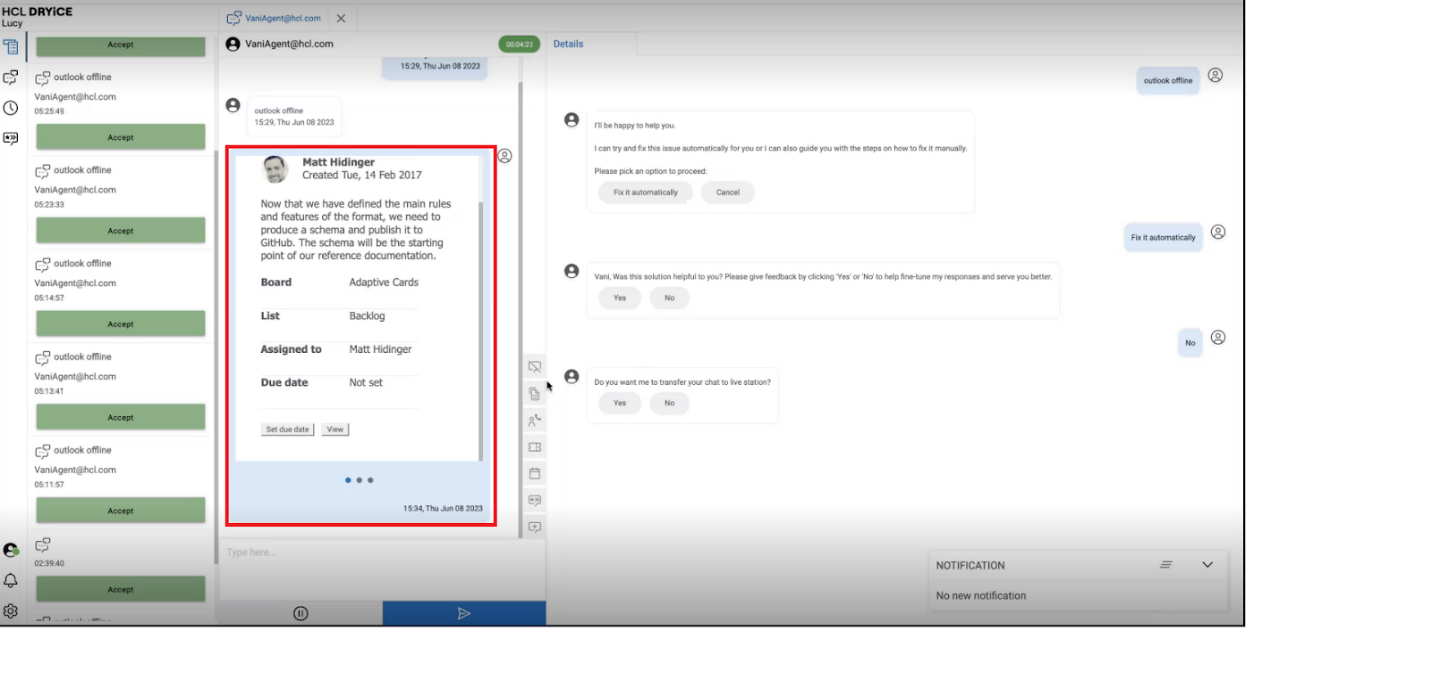The image size is (1431, 679).
Task: Click the View button on Matt Hidinger card
Action: pyautogui.click(x=335, y=429)
